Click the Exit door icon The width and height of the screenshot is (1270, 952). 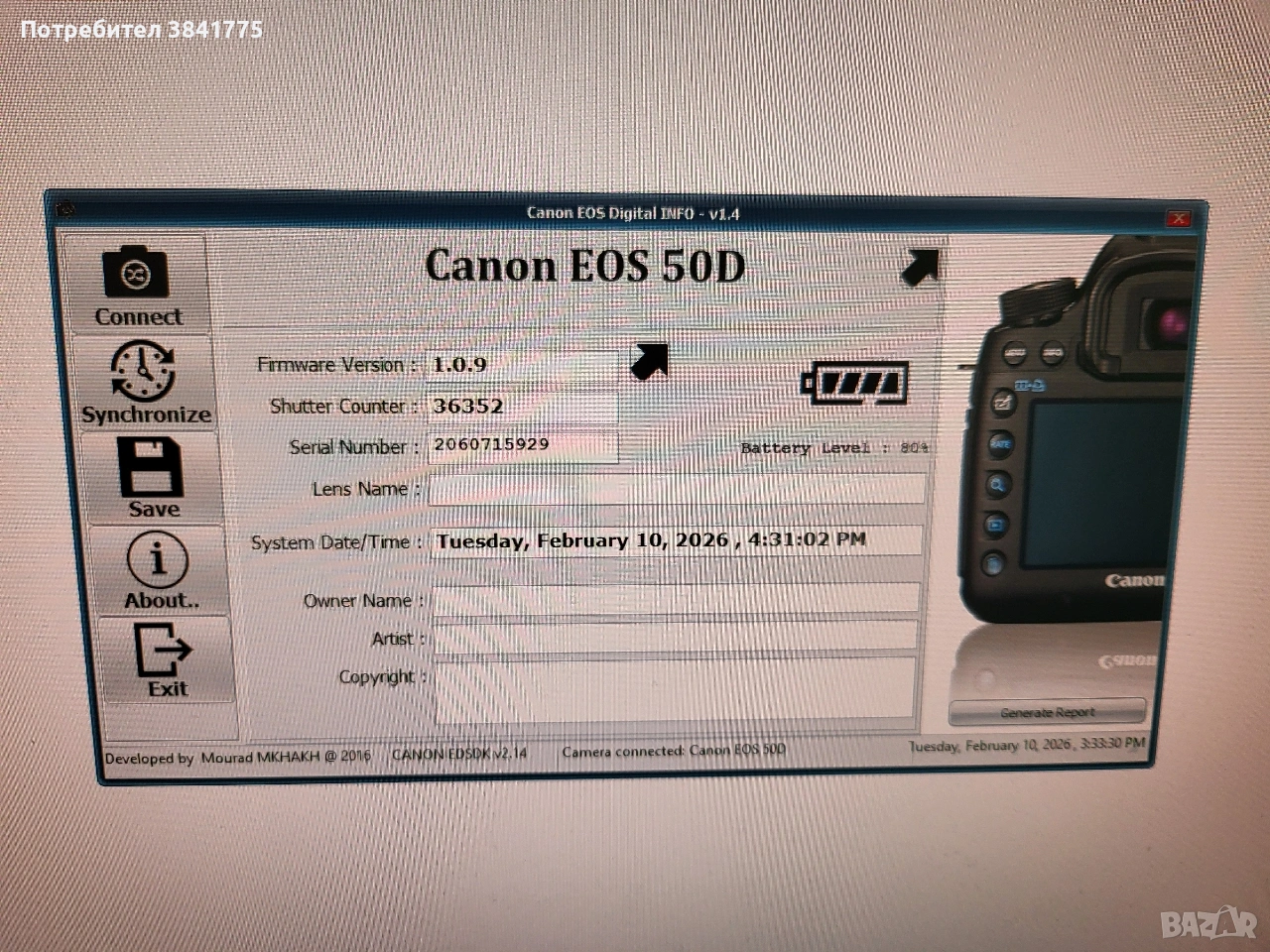[x=164, y=650]
